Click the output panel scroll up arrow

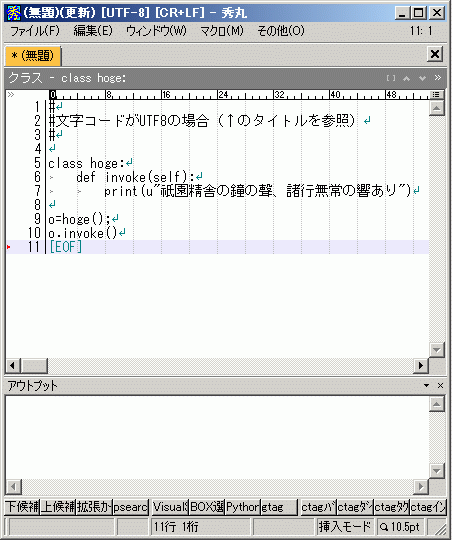(x=436, y=404)
